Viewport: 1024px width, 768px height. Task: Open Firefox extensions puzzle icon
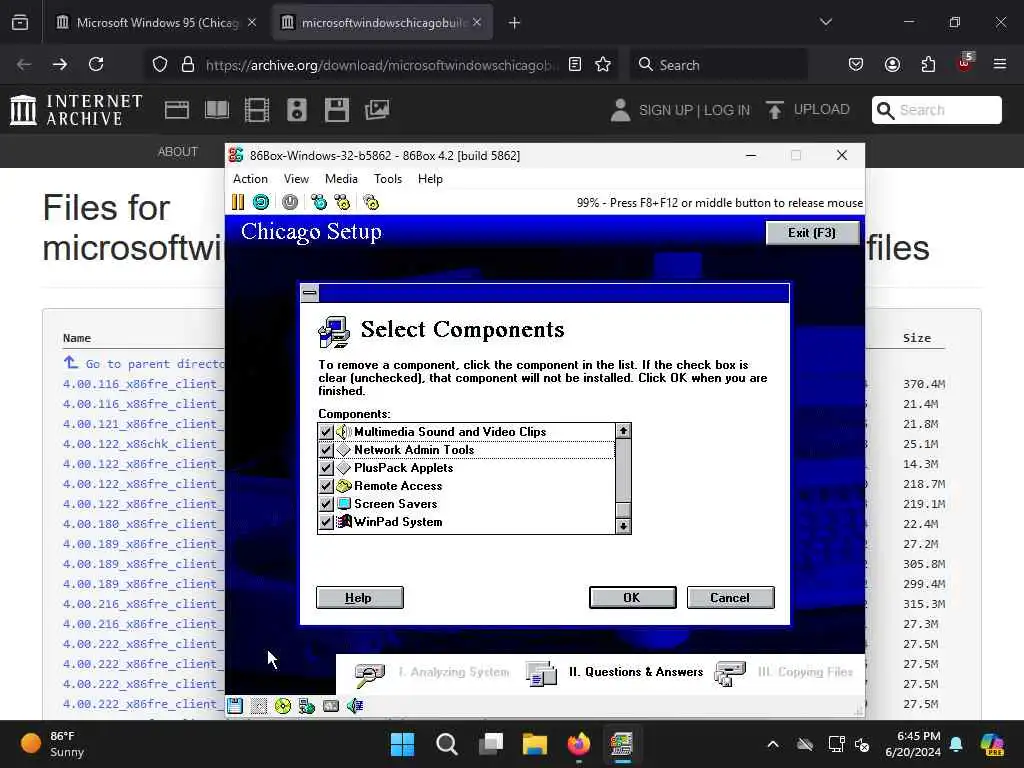tap(928, 64)
